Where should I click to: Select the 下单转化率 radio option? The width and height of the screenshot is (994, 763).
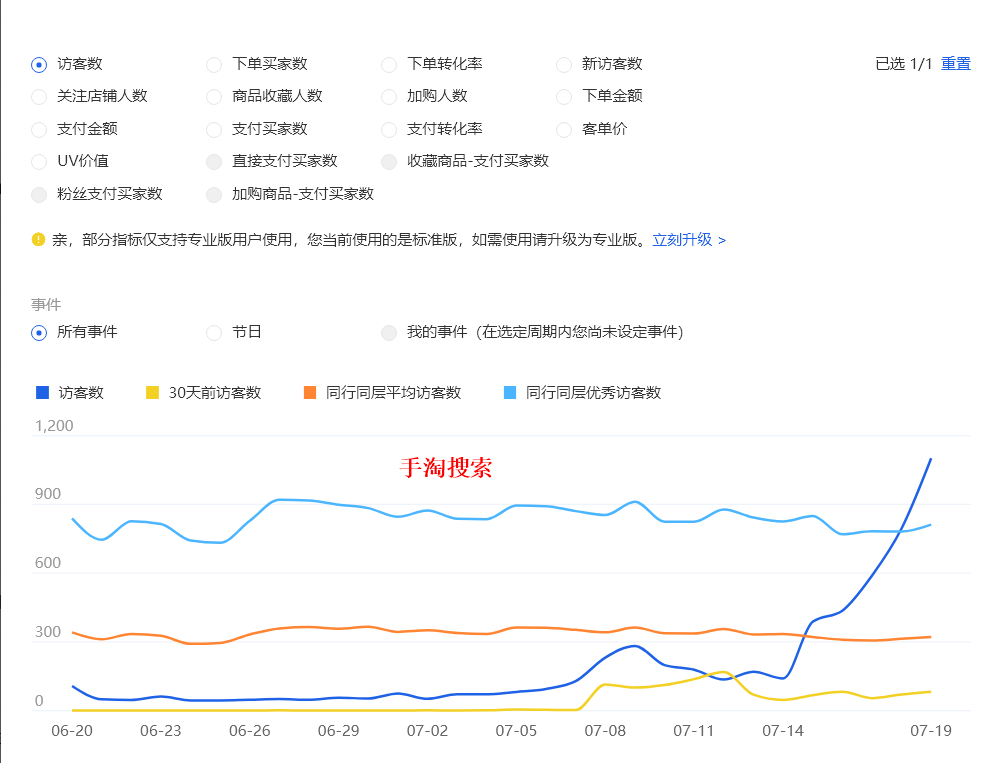click(389, 65)
